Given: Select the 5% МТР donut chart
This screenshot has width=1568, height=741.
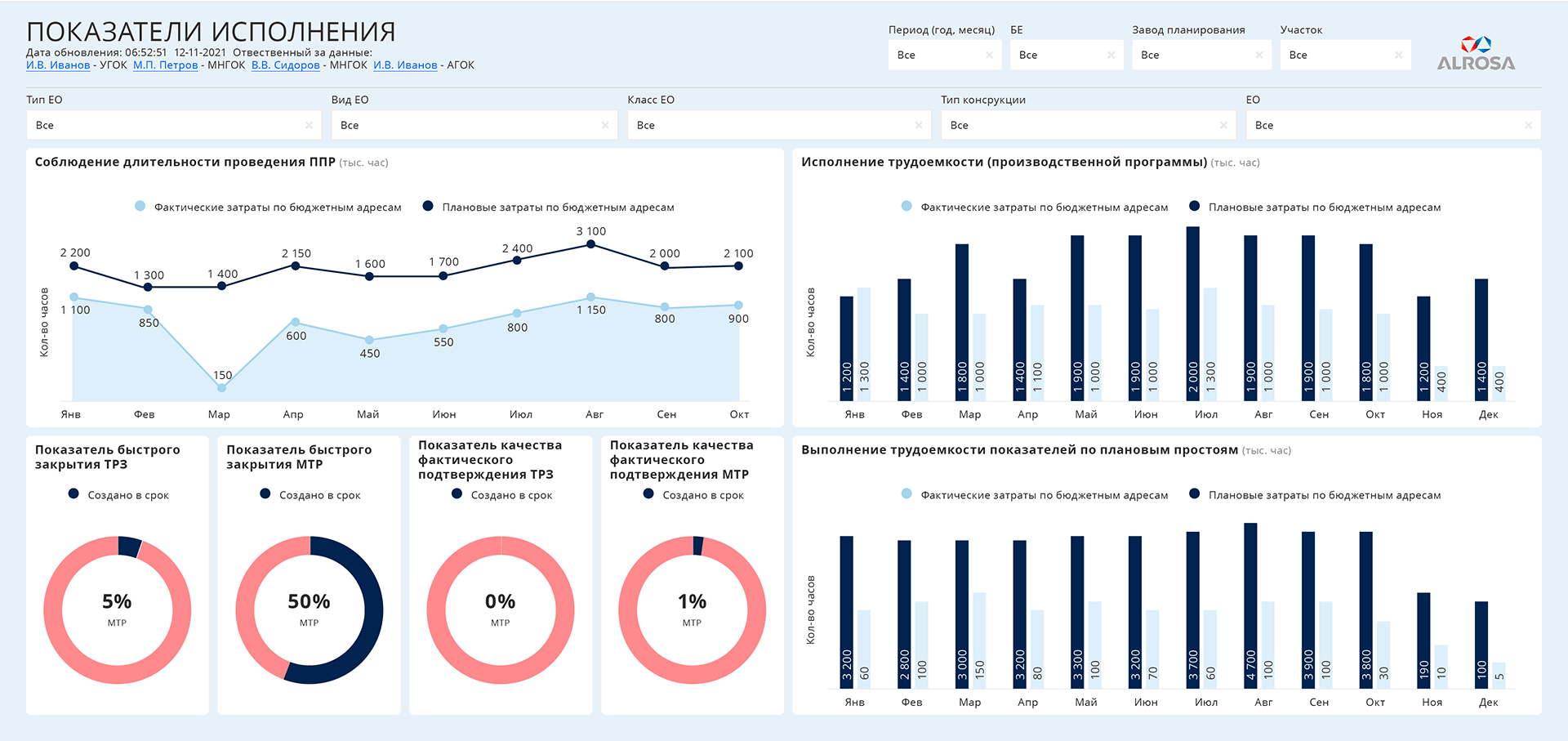Looking at the screenshot, I should (x=117, y=610).
